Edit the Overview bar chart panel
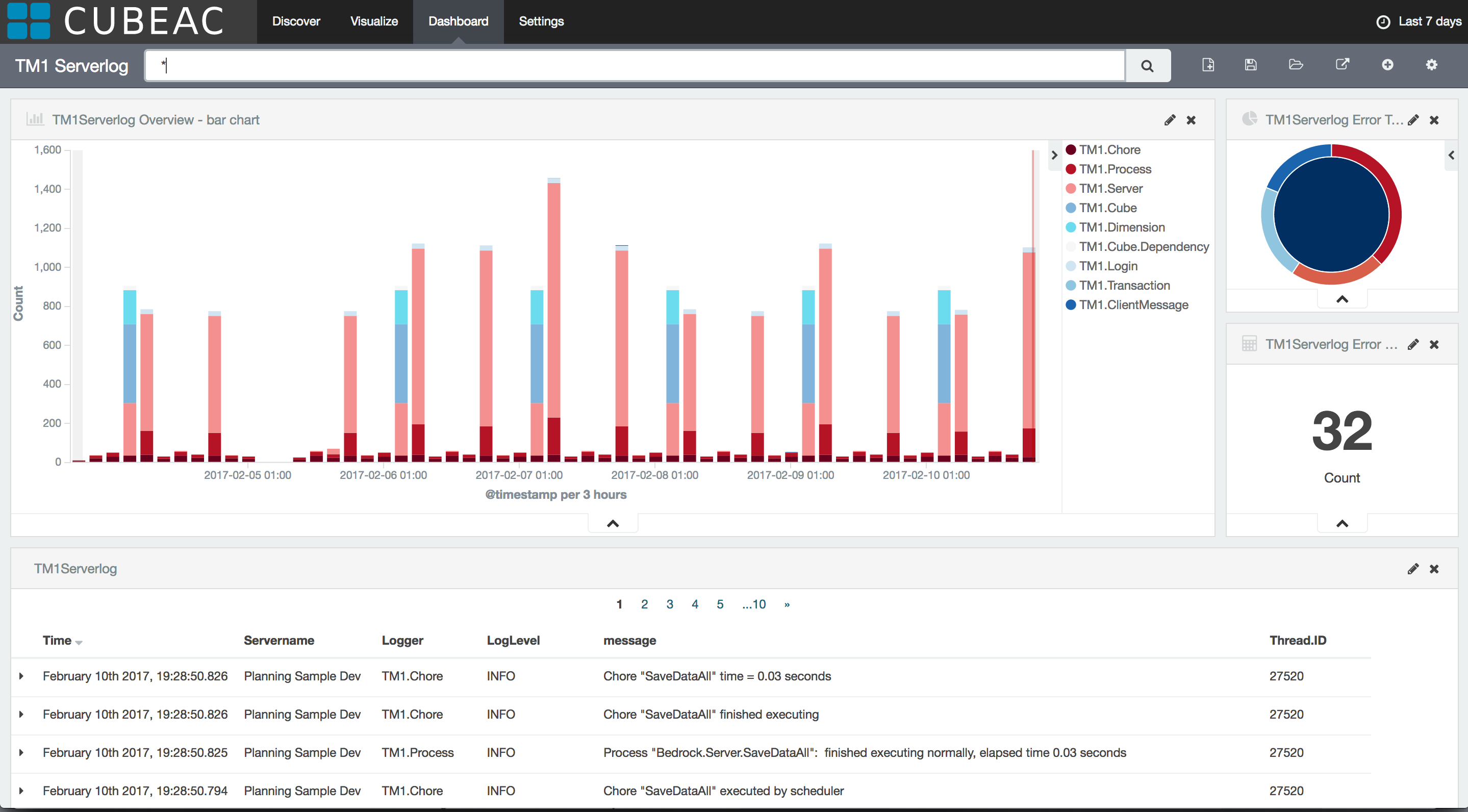 [1170, 120]
